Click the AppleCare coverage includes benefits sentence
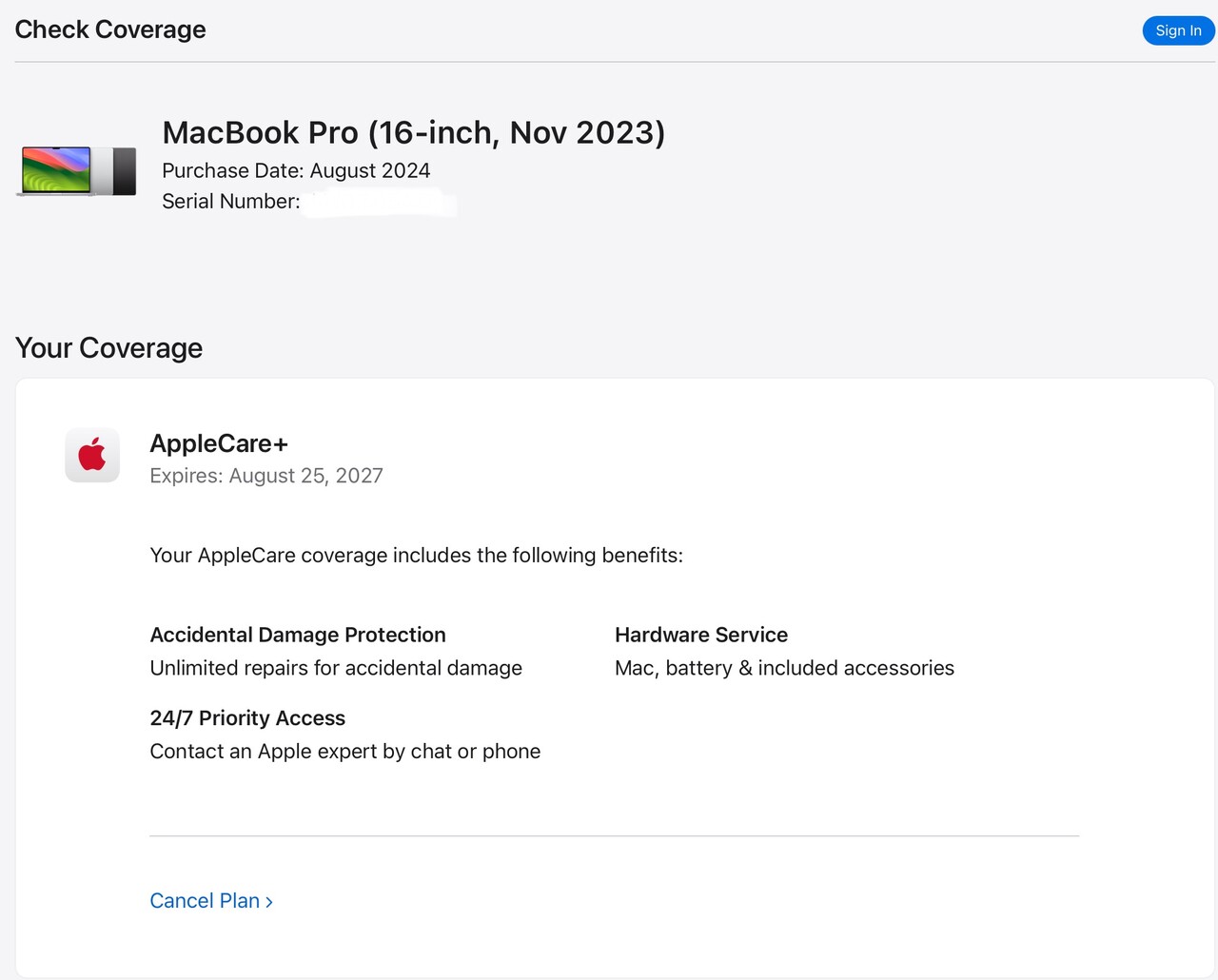 417,556
